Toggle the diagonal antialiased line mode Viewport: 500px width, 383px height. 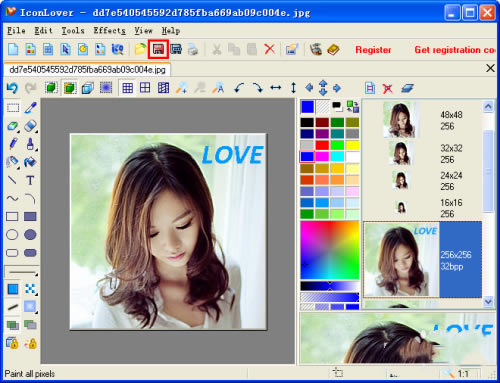coord(13,307)
